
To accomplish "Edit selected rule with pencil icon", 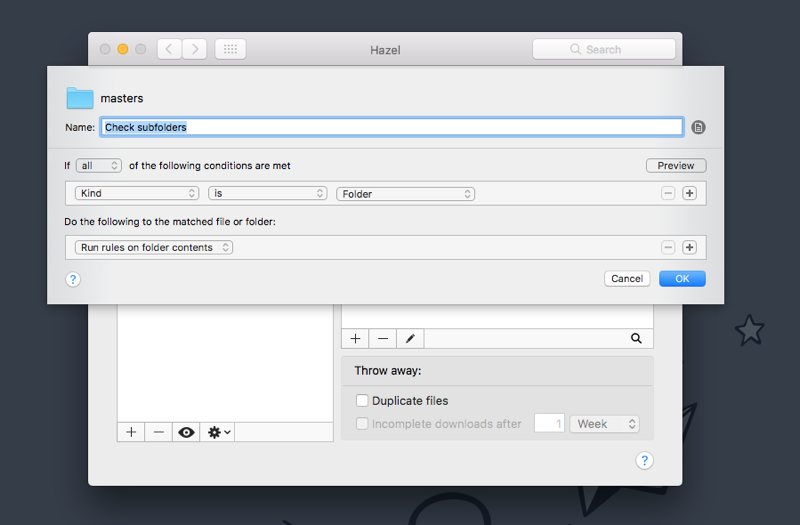I will point(410,338).
